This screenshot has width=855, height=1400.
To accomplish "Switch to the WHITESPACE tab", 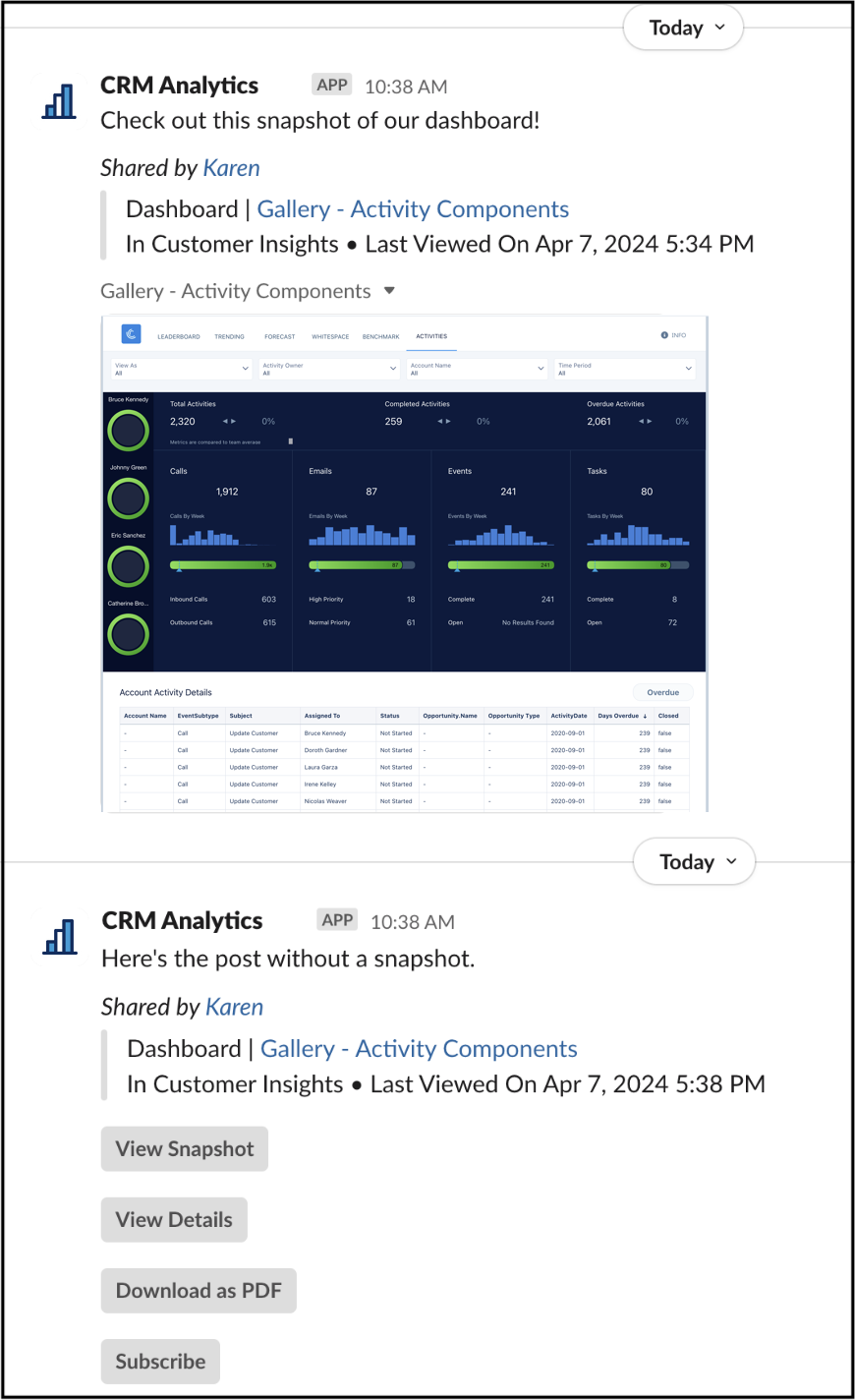I will tap(330, 337).
